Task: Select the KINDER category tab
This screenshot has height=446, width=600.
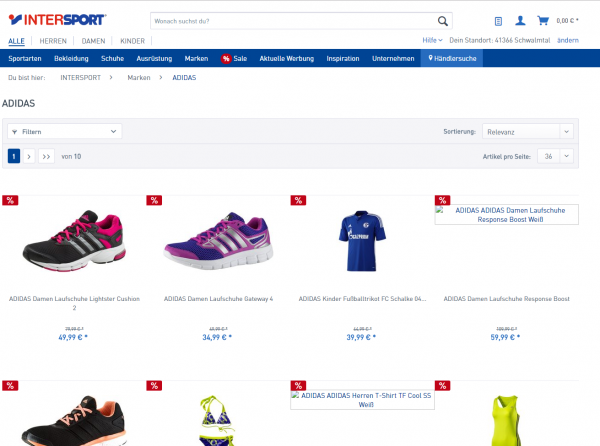Action: click(x=132, y=41)
